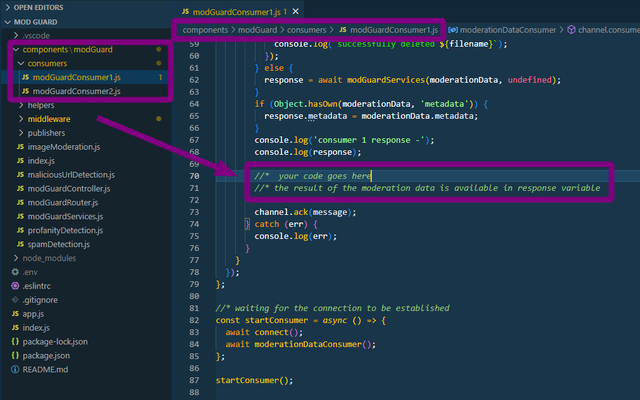Open the root-level index.js file

point(36,327)
